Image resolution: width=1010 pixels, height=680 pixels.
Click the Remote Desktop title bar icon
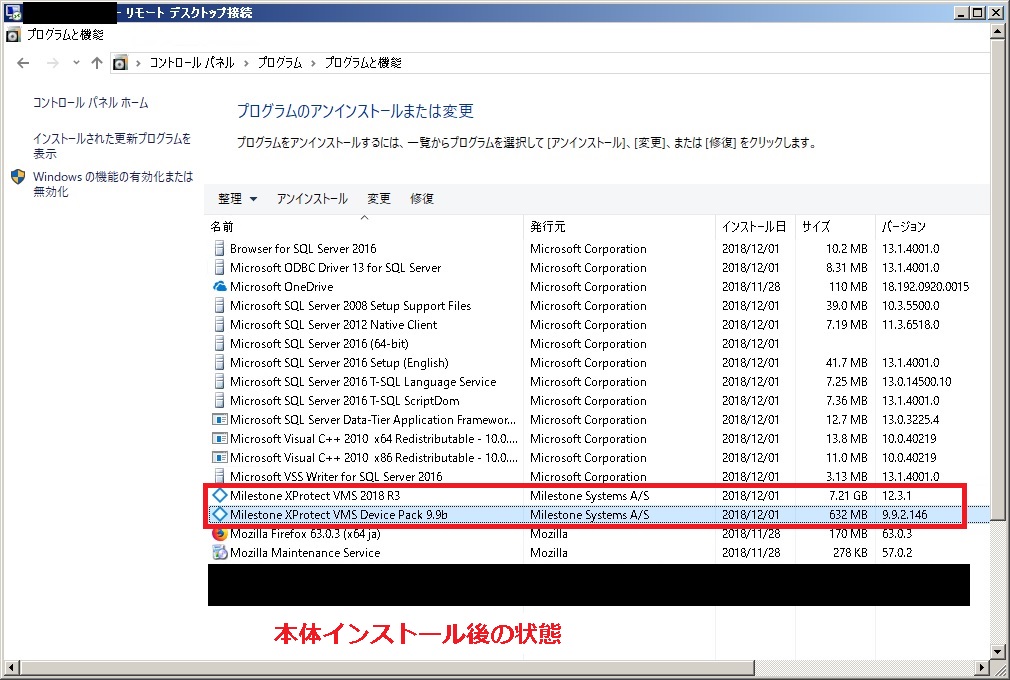[12, 12]
